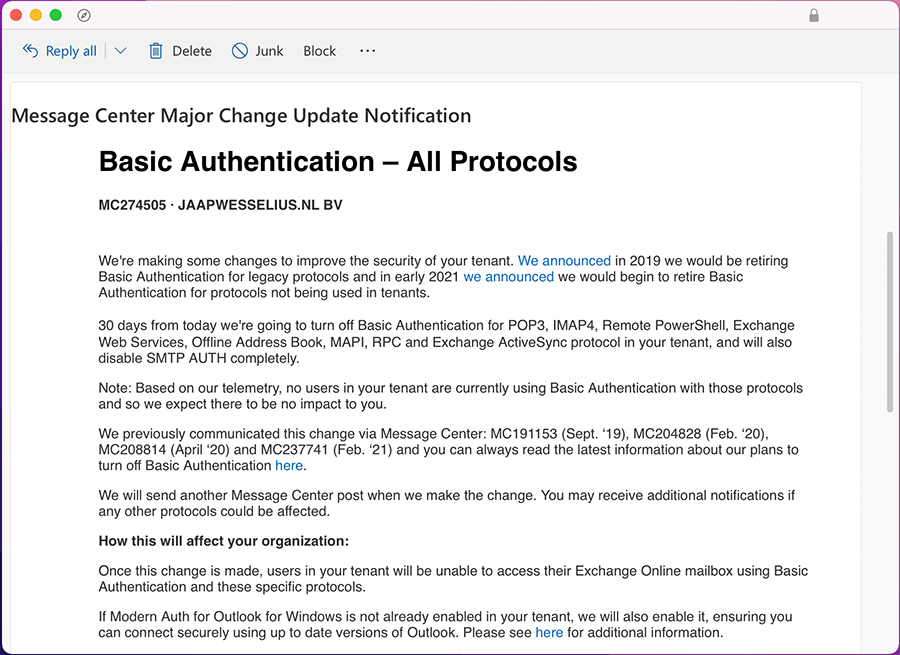
Task: Click 'How this will affect your organization:' heading
Action: [224, 541]
